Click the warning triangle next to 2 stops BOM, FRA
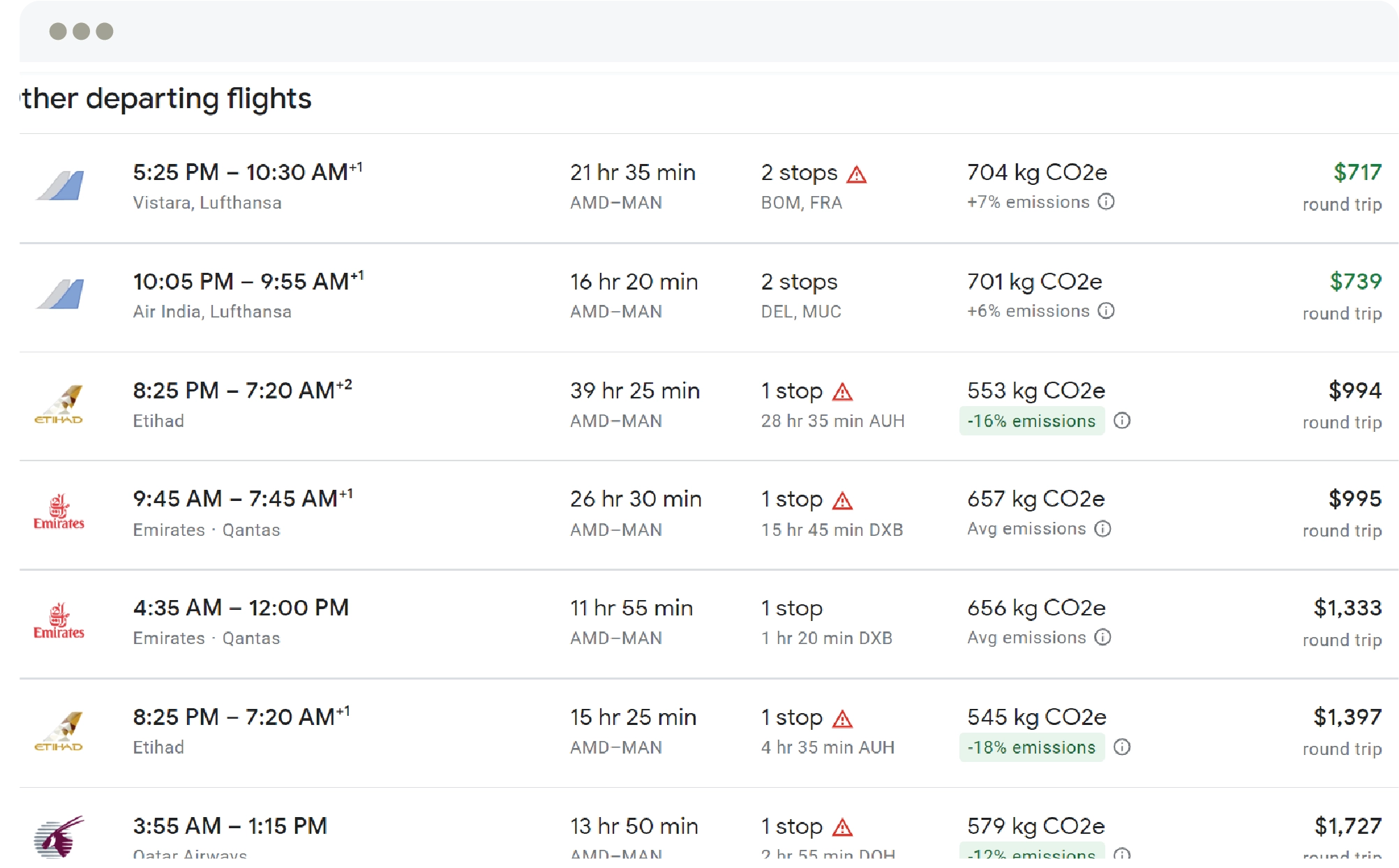This screenshot has height=868, width=1399. (x=857, y=174)
